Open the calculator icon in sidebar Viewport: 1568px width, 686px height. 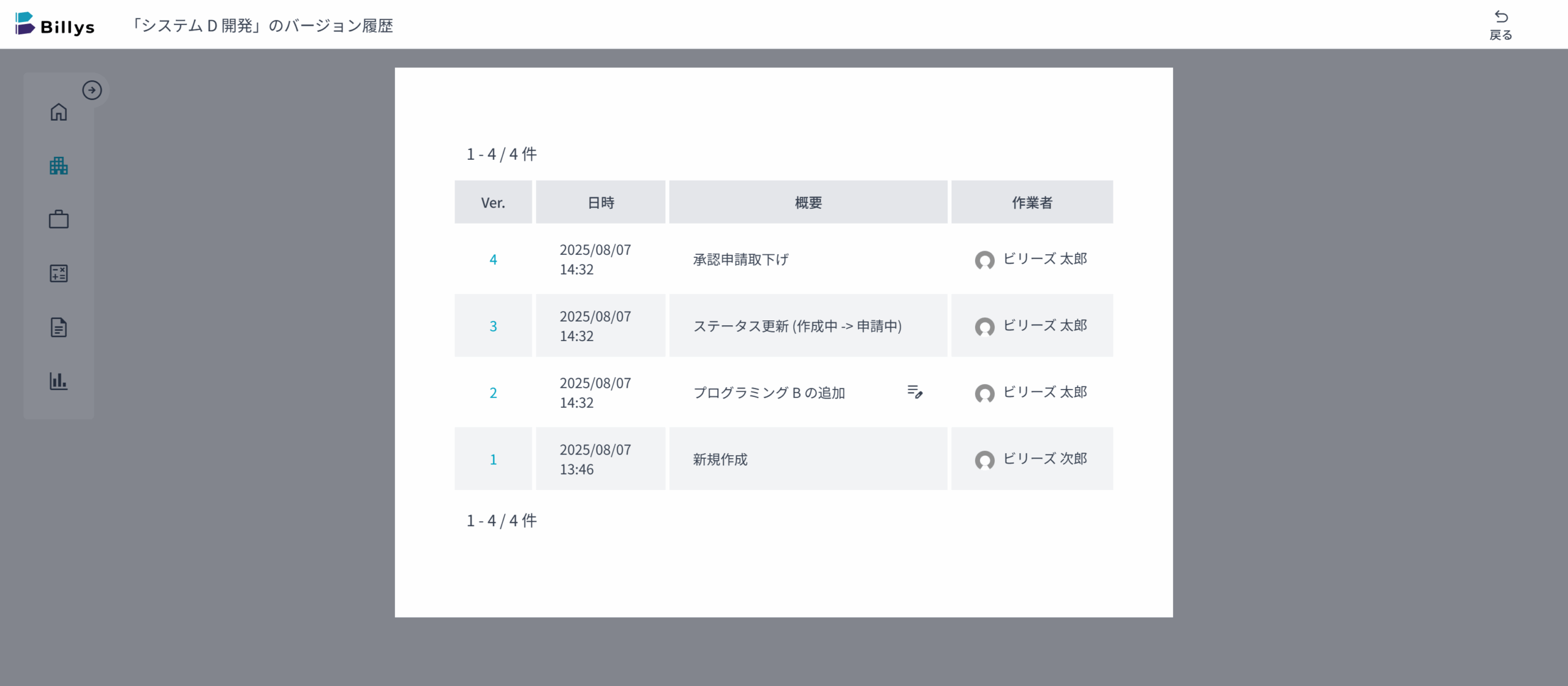tap(59, 273)
